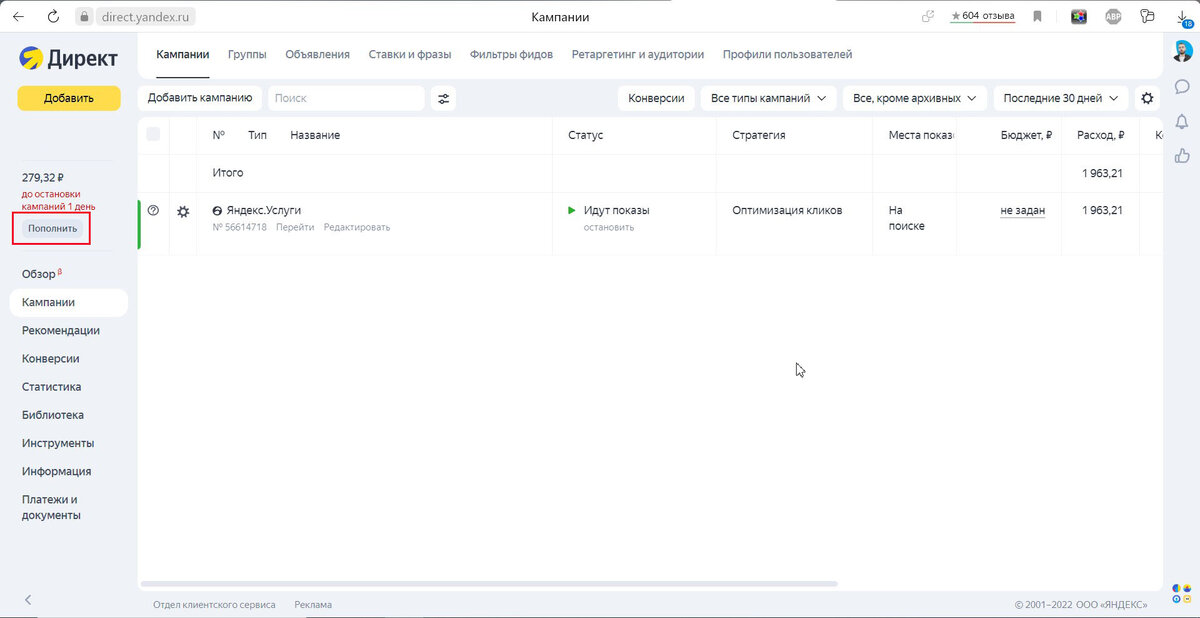This screenshot has height=618, width=1200.
Task: Sort by the Расход, ₽ column header
Action: [1100, 135]
